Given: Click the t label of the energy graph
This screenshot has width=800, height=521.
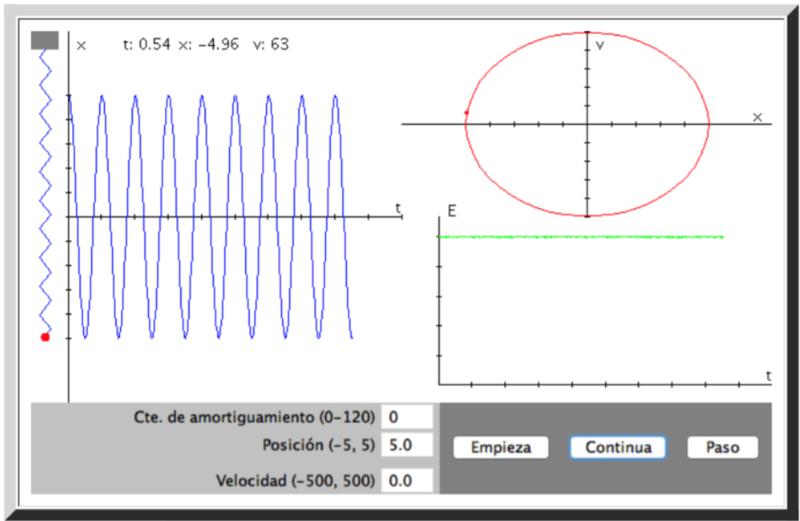Looking at the screenshot, I should click(x=768, y=375).
